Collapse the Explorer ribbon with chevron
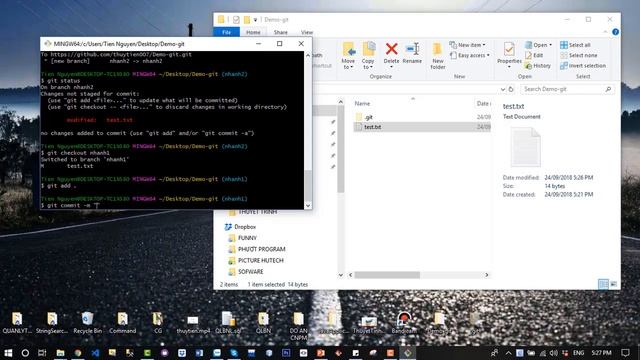This screenshot has height=360, width=640. coord(605,32)
